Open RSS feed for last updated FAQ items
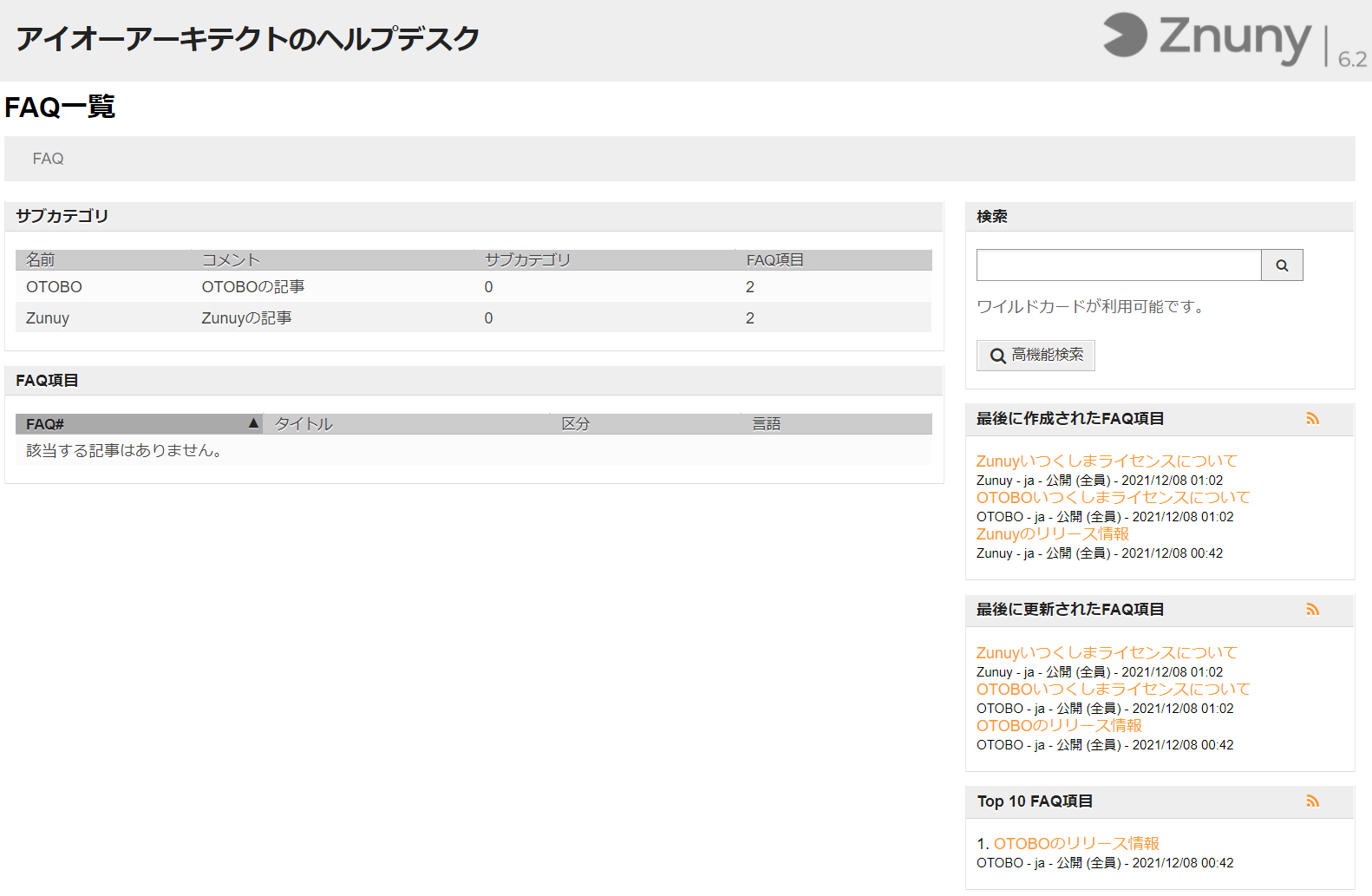1372x896 pixels. pos(1313,610)
